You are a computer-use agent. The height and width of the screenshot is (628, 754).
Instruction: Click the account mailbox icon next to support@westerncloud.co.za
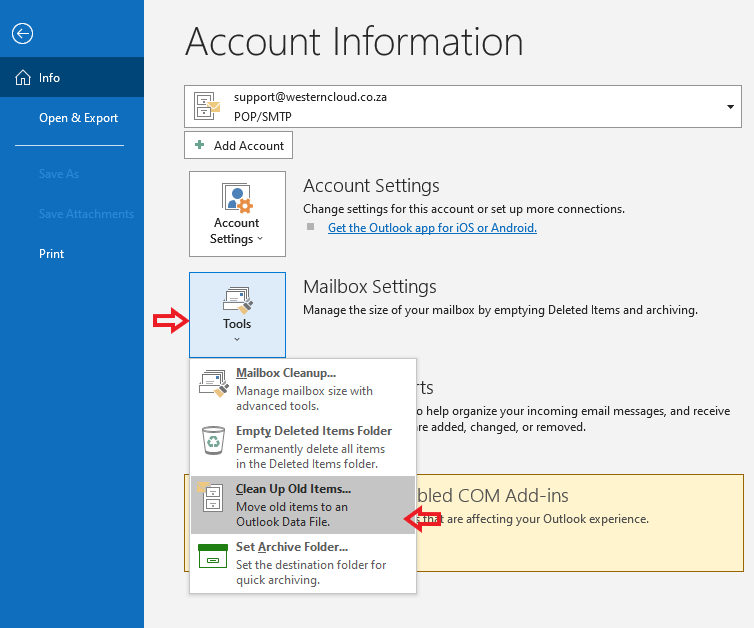206,106
